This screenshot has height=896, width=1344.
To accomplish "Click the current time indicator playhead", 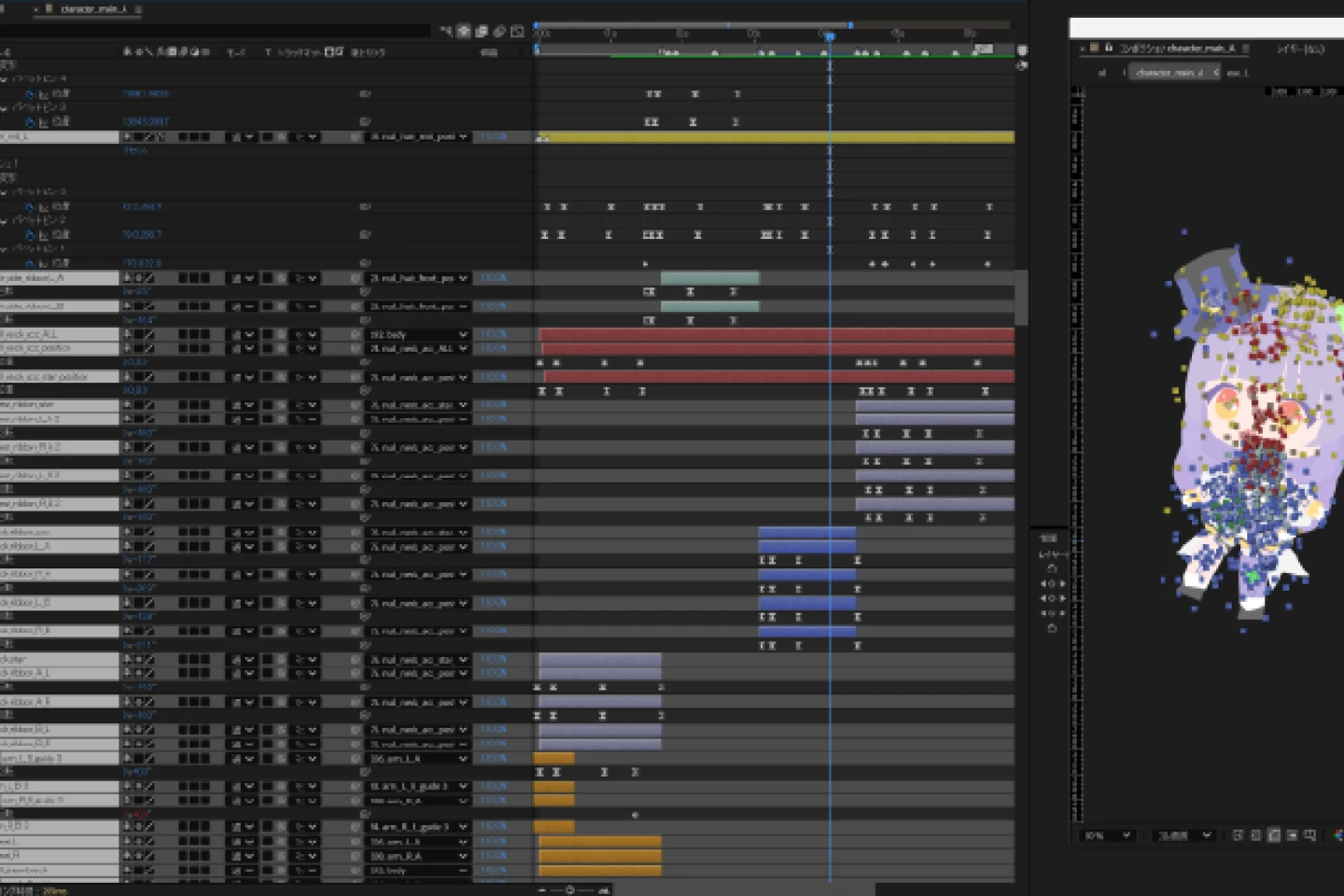I will (x=829, y=36).
